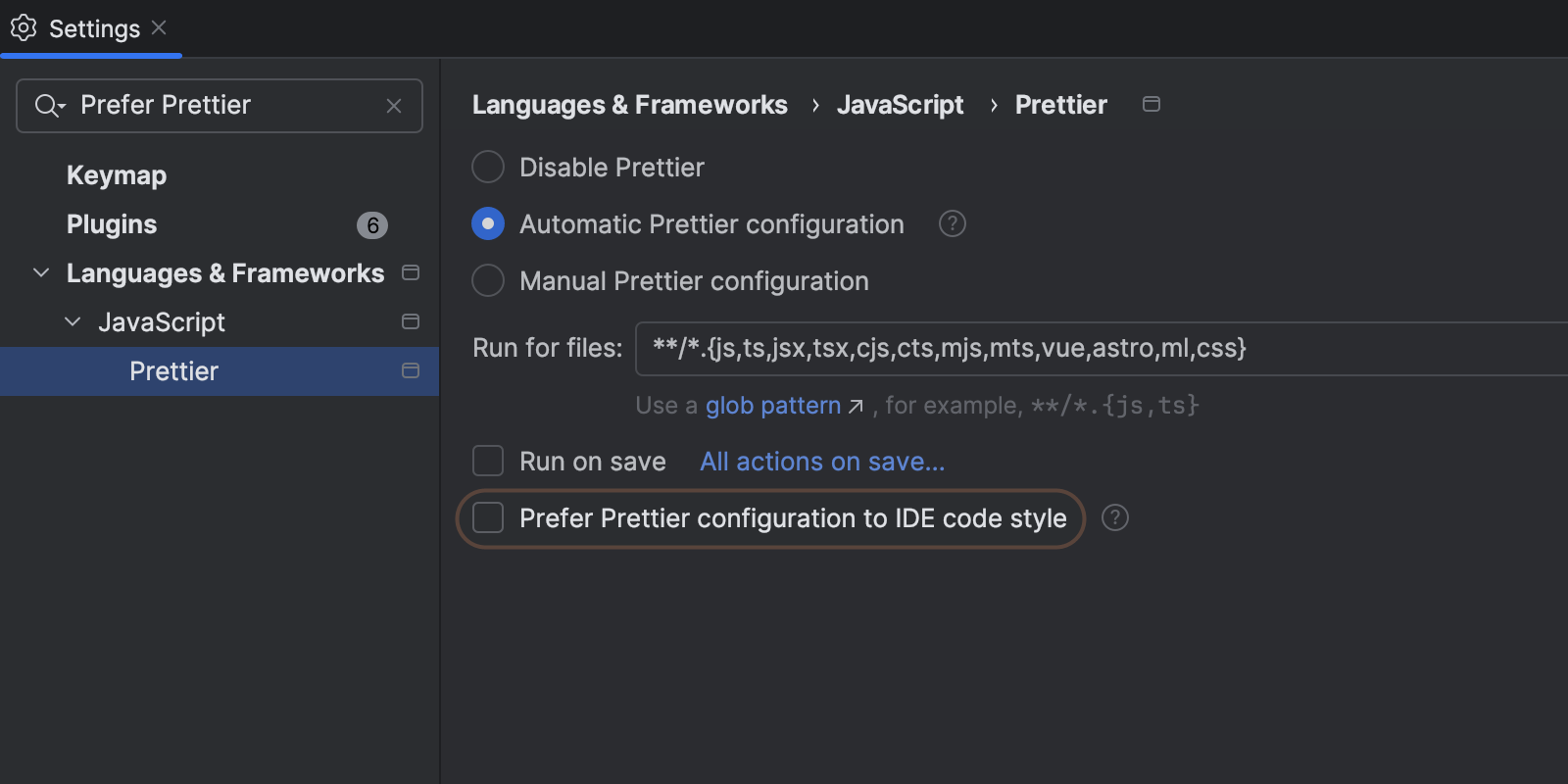The image size is (1568, 784).
Task: Click project settings icon in breadcrumb header
Action: pyautogui.click(x=1151, y=104)
